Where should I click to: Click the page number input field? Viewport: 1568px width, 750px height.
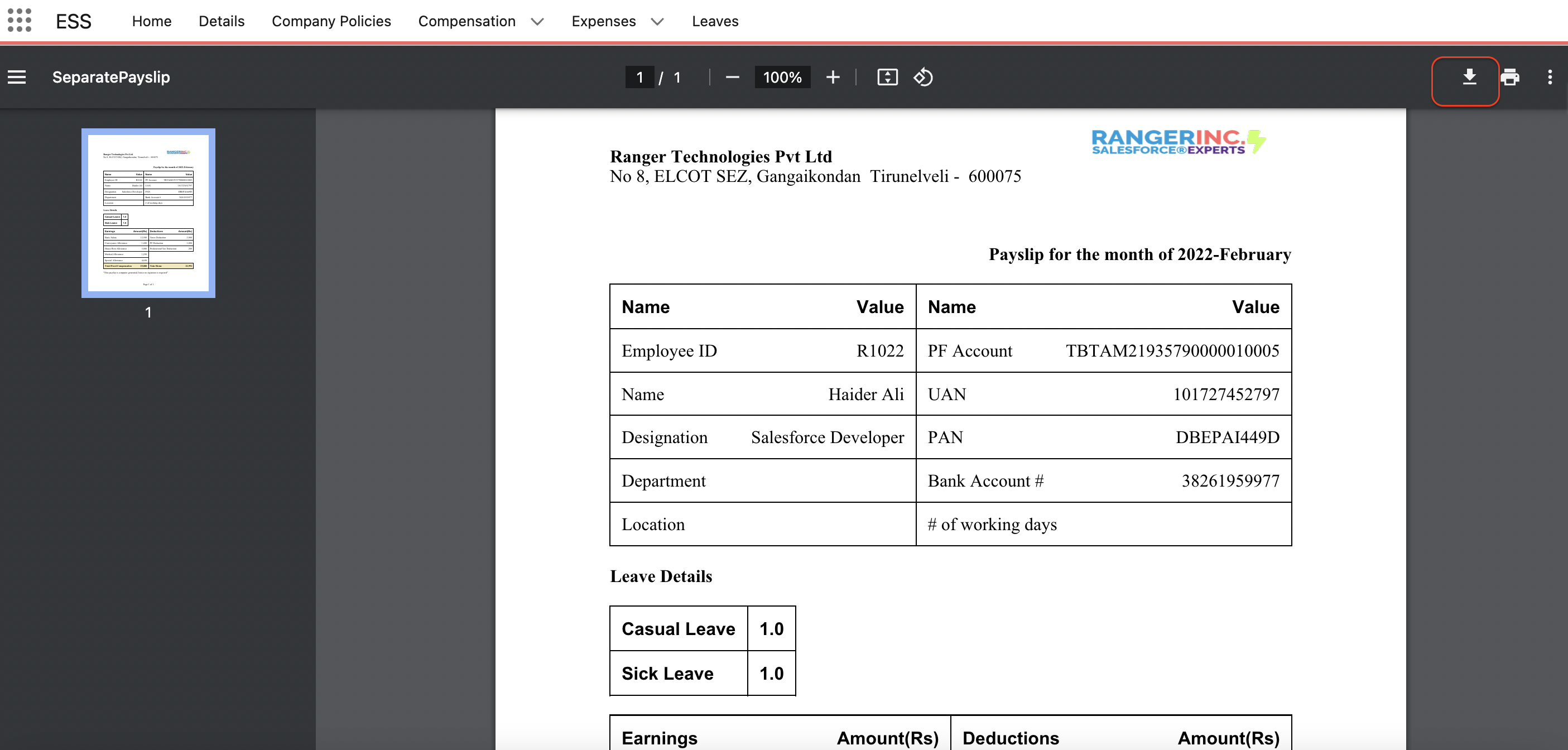pyautogui.click(x=639, y=78)
